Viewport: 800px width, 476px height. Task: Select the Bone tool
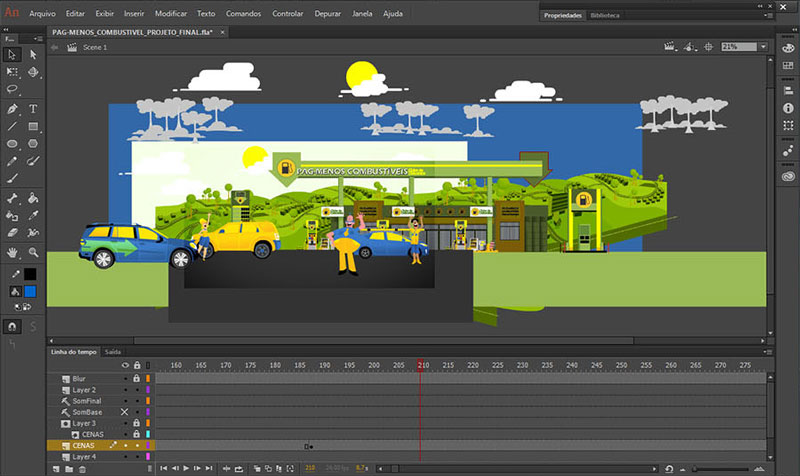[x=12, y=198]
